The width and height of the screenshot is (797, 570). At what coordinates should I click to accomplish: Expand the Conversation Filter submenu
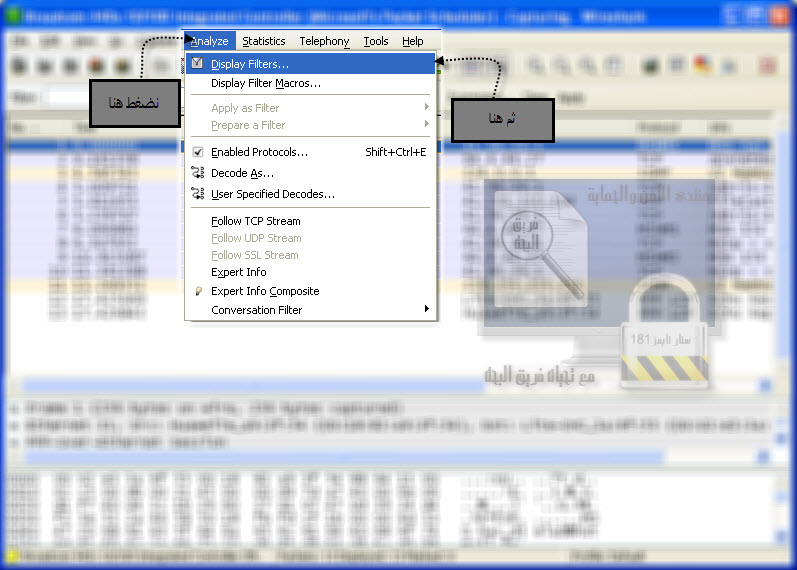click(x=310, y=310)
